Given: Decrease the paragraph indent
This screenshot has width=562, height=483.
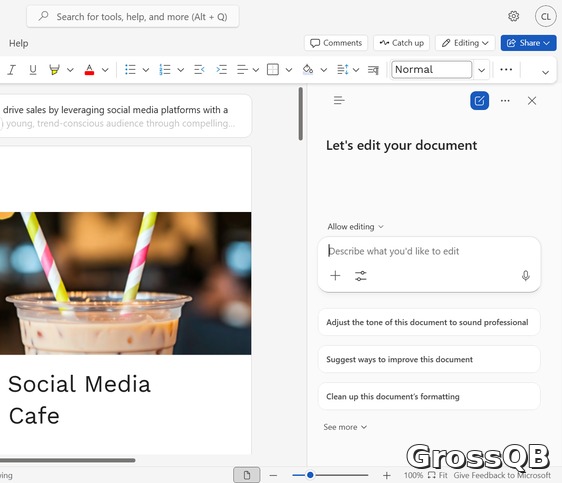Looking at the screenshot, I should tap(199, 70).
